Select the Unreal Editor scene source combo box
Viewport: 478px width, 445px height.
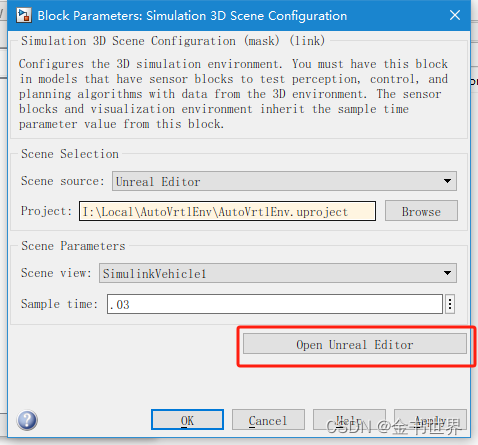(284, 181)
